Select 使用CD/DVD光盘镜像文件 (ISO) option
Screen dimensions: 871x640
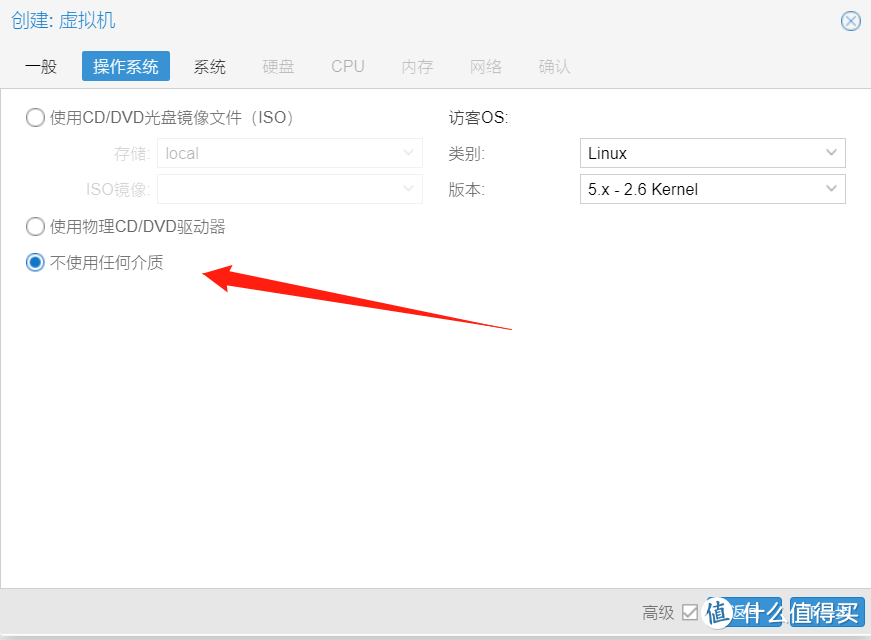(x=35, y=117)
